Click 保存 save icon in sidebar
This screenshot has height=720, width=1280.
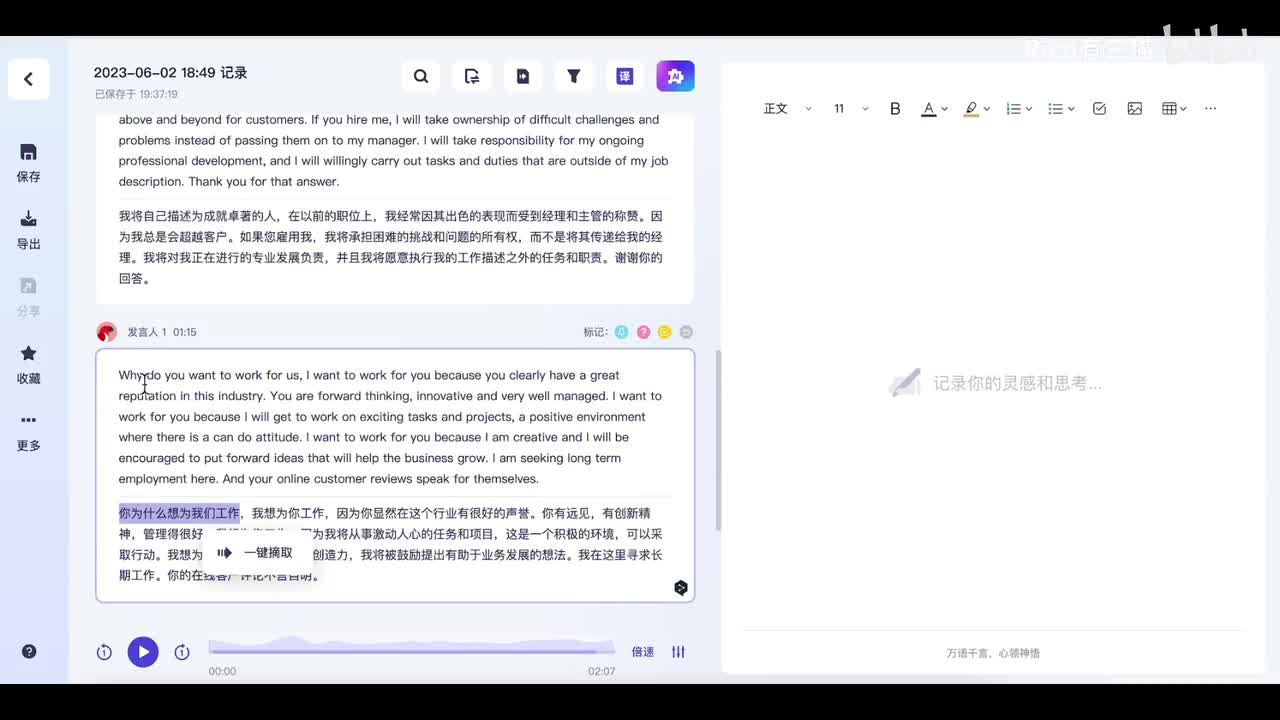(x=28, y=162)
